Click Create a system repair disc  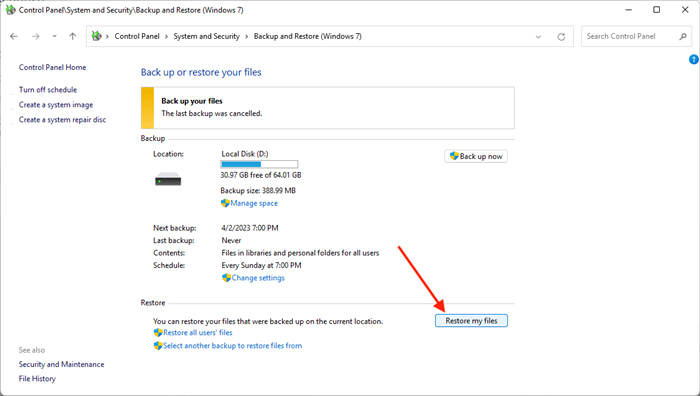62,120
